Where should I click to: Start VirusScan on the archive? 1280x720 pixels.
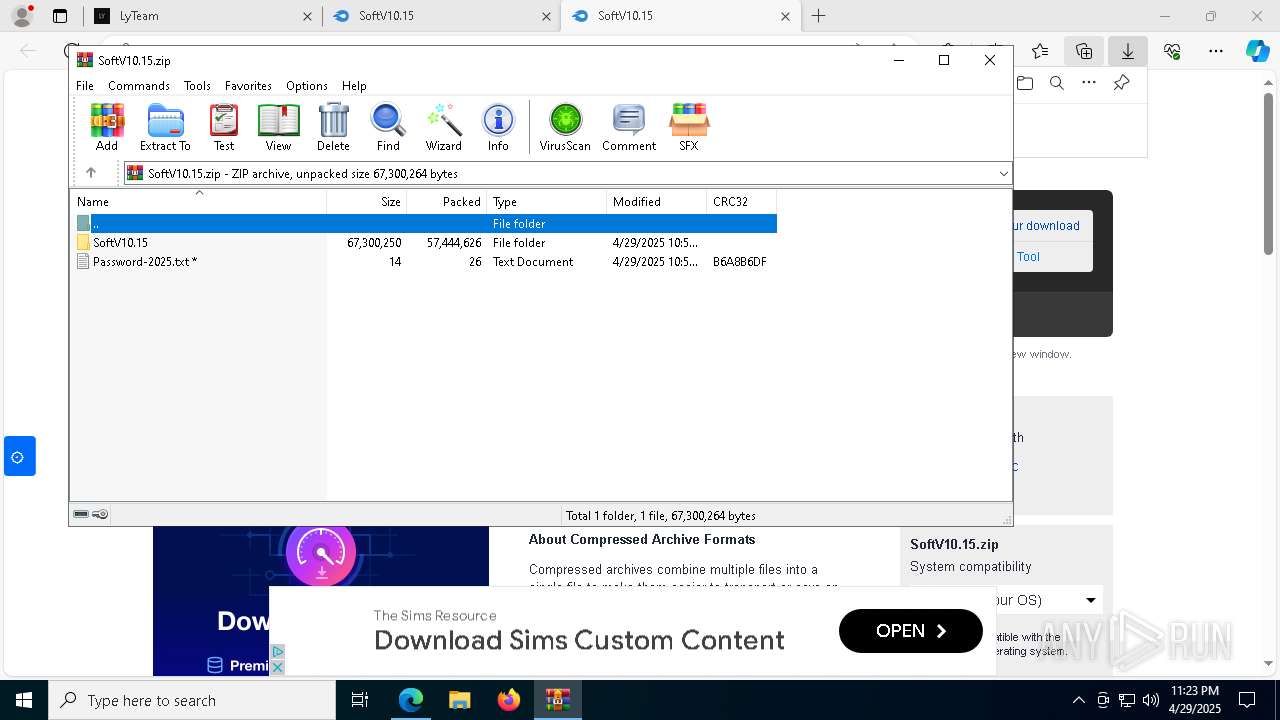(565, 127)
